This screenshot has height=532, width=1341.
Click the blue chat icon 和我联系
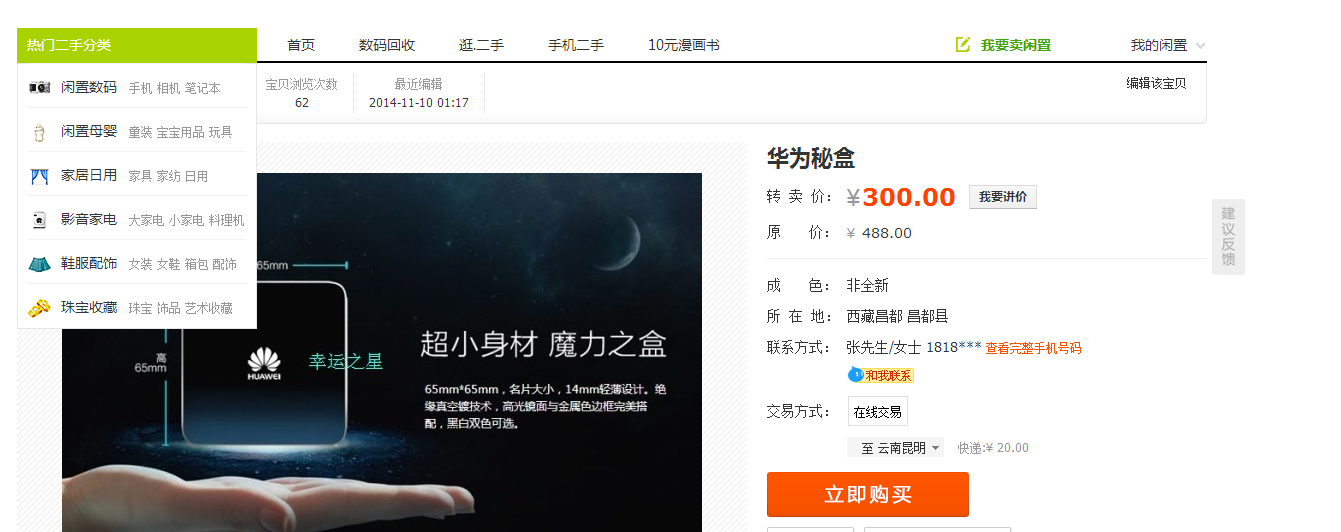pyautogui.click(x=880, y=375)
